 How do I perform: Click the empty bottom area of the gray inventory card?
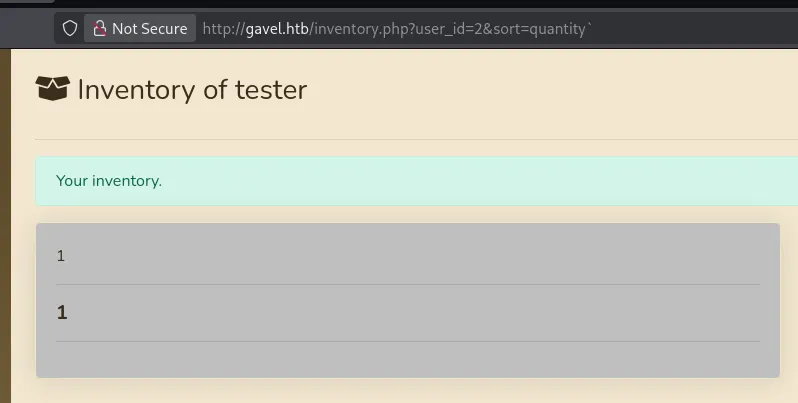(400, 360)
